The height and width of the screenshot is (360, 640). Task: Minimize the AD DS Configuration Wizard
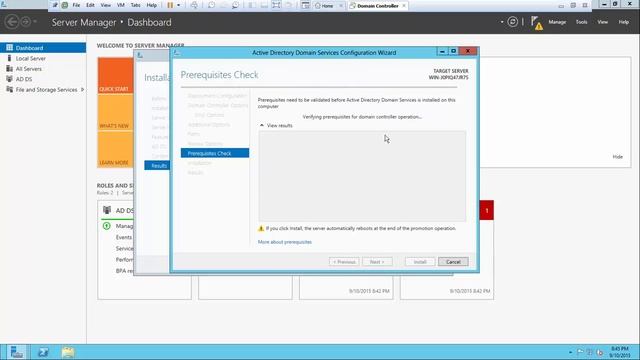[442, 51]
